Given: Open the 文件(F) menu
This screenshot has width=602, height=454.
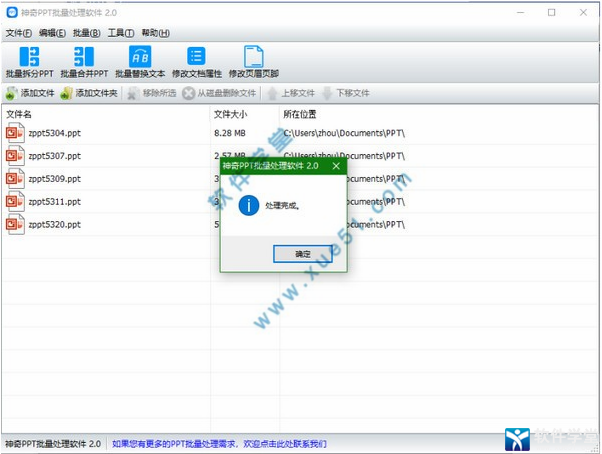Looking at the screenshot, I should (x=19, y=33).
